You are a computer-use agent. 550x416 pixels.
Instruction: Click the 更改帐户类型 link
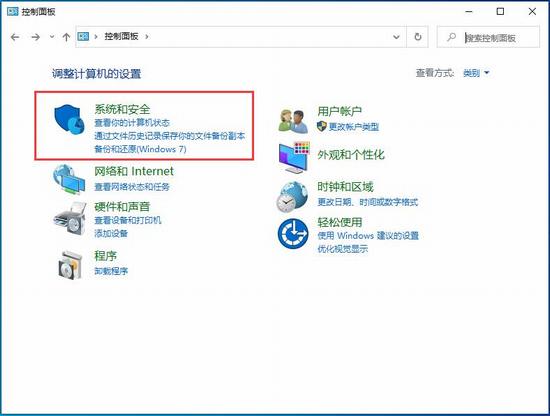354,127
